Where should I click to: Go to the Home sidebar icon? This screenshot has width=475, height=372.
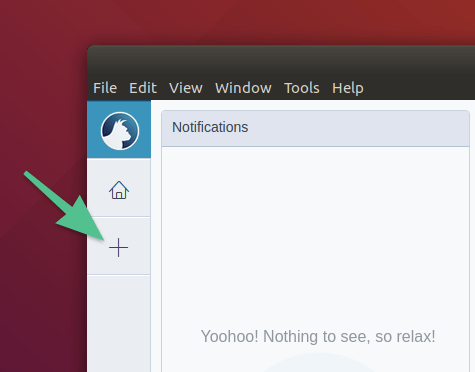[x=119, y=190]
